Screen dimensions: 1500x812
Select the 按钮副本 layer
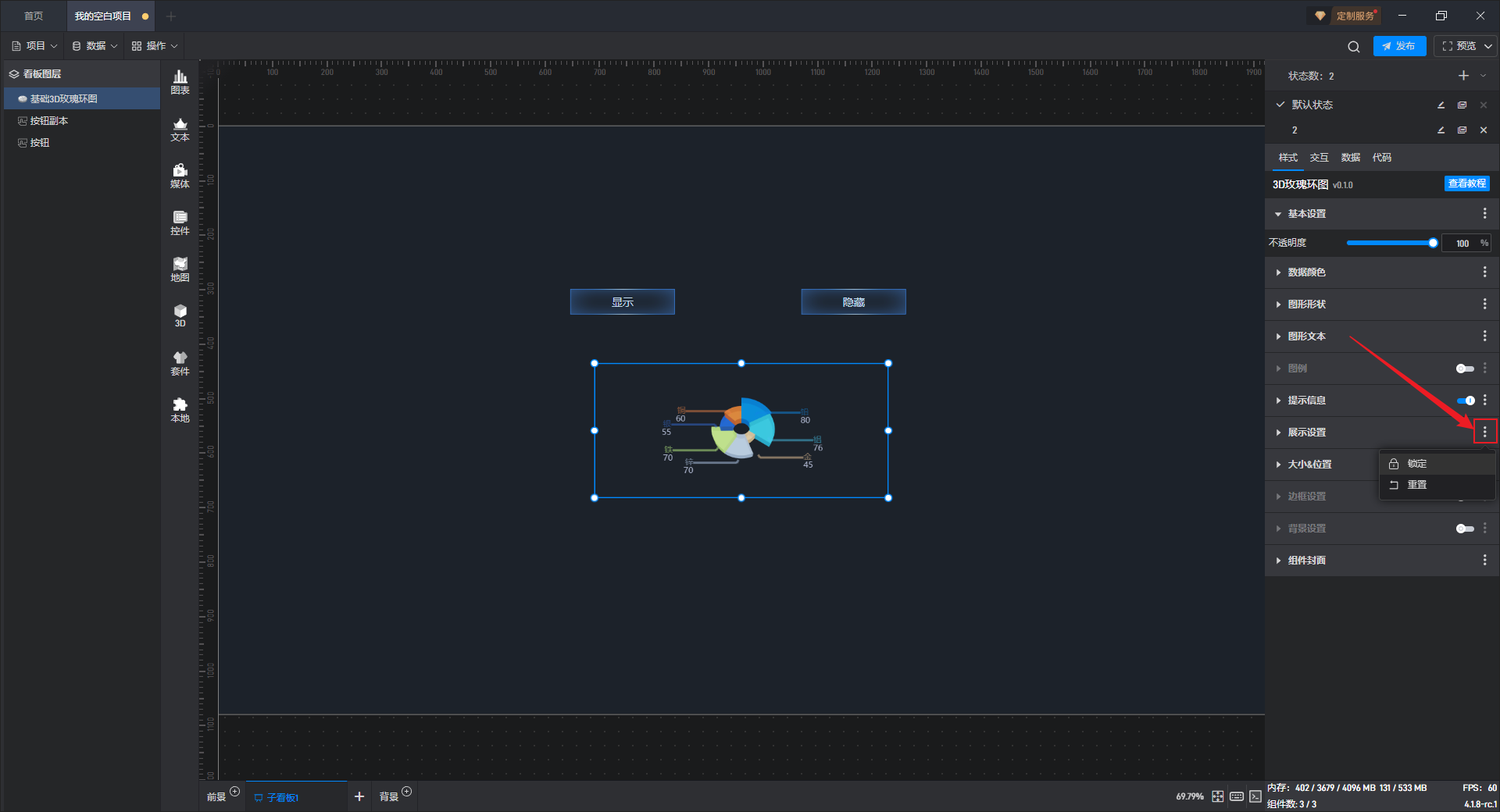coord(48,121)
